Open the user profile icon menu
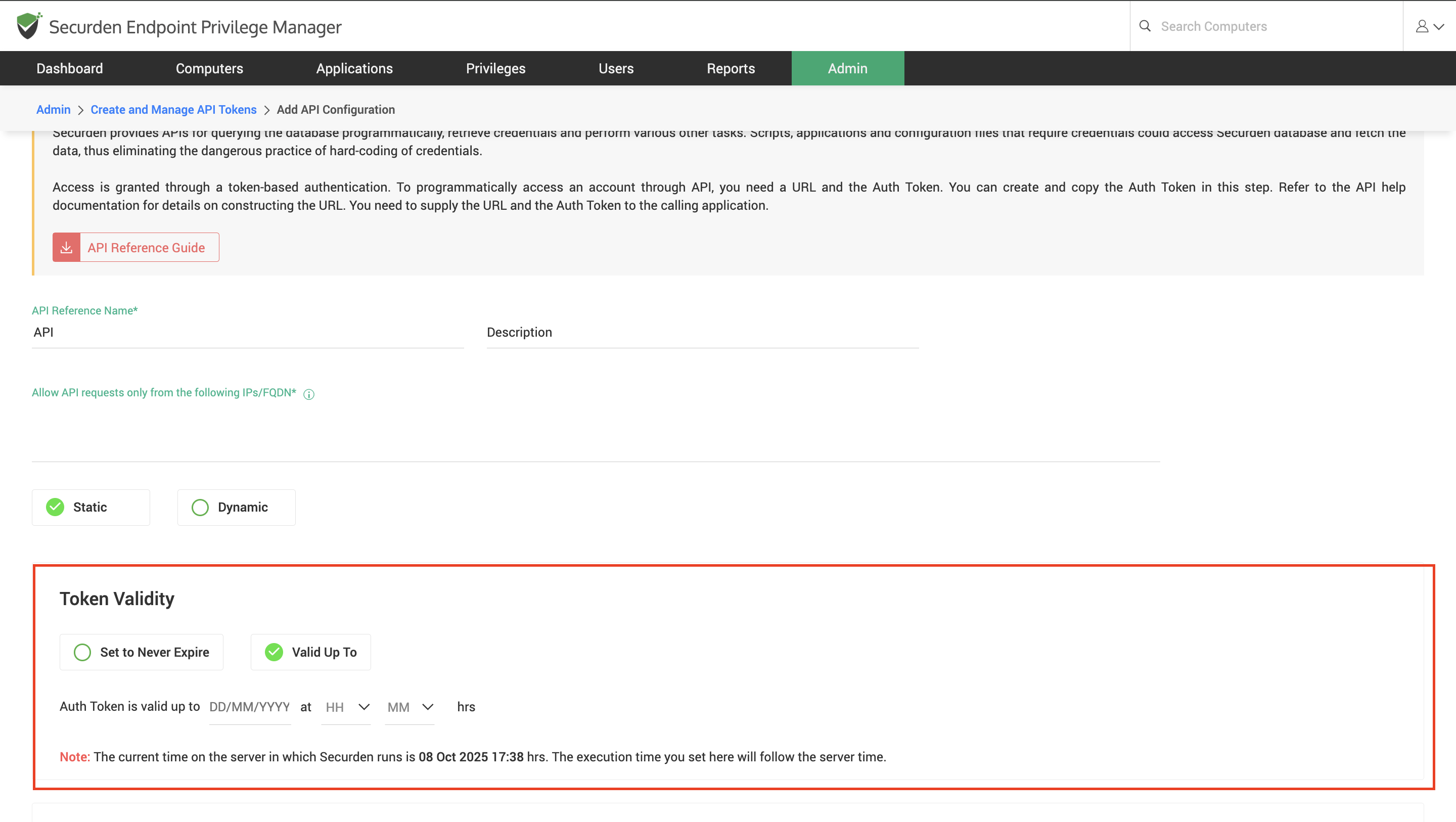 click(1422, 27)
